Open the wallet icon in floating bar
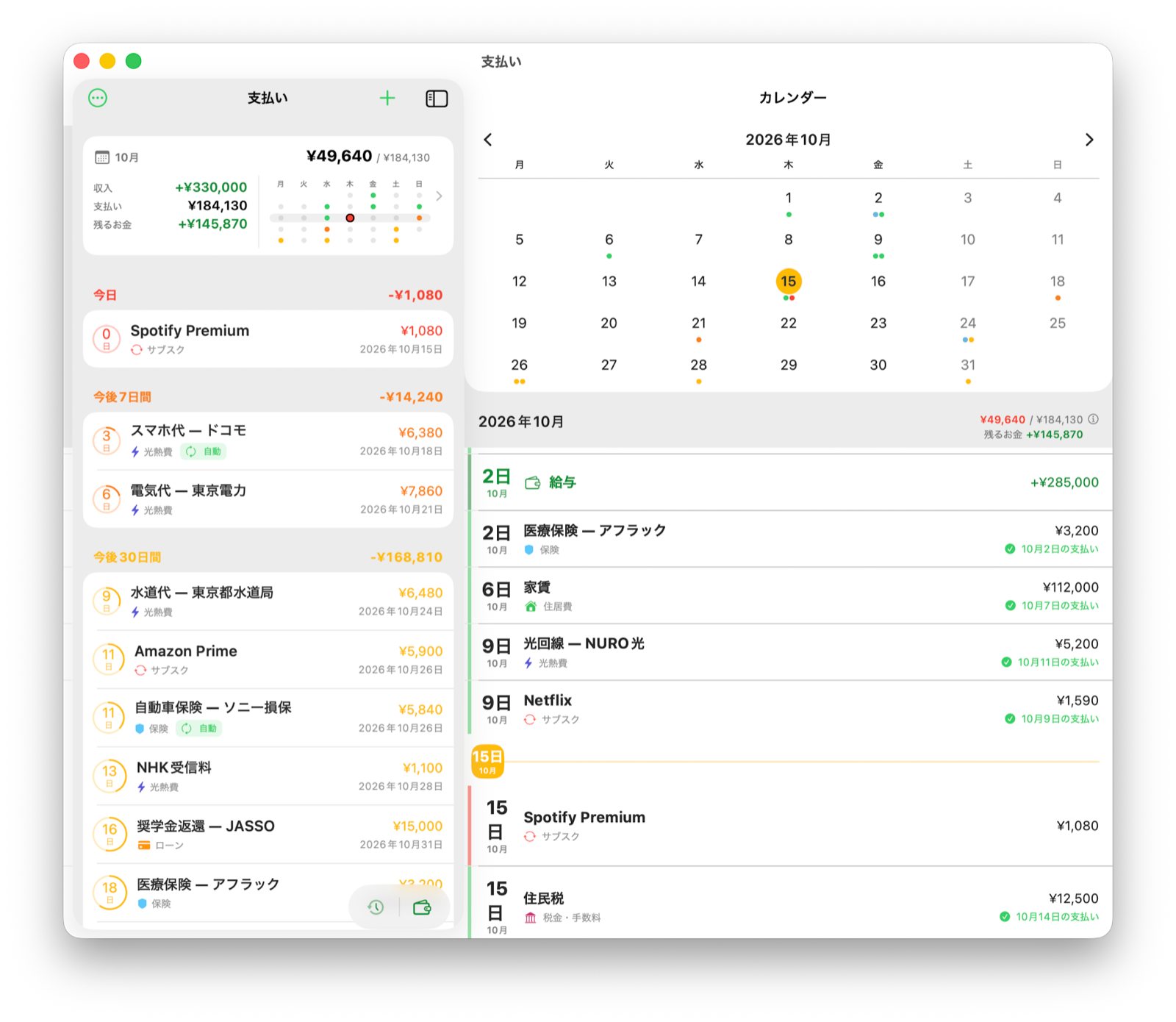Screen dimensions: 1176x1022 (423, 907)
